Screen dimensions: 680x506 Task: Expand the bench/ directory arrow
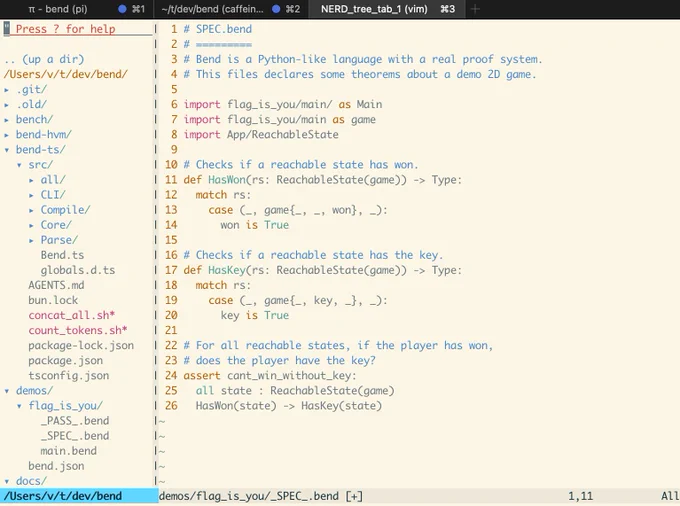tap(7, 120)
